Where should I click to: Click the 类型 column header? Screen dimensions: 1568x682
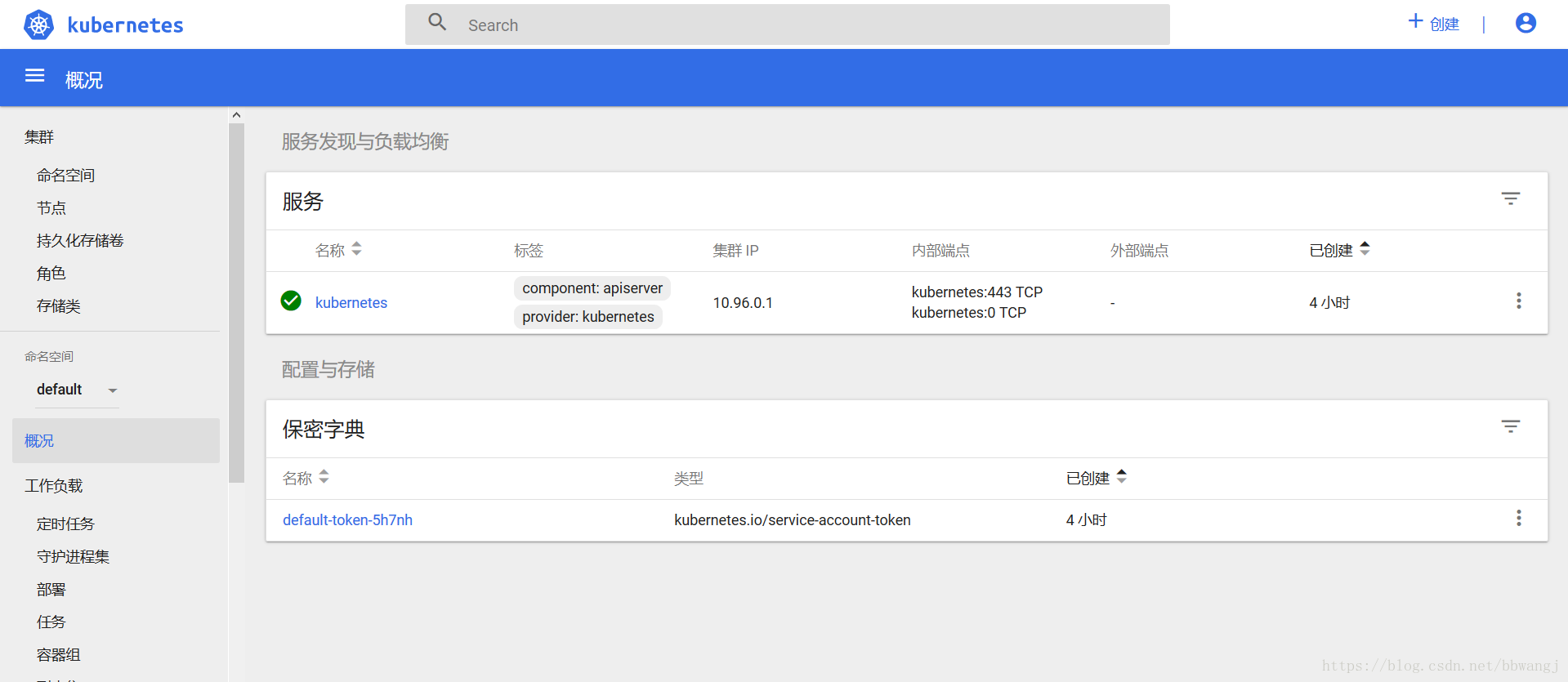point(689,478)
